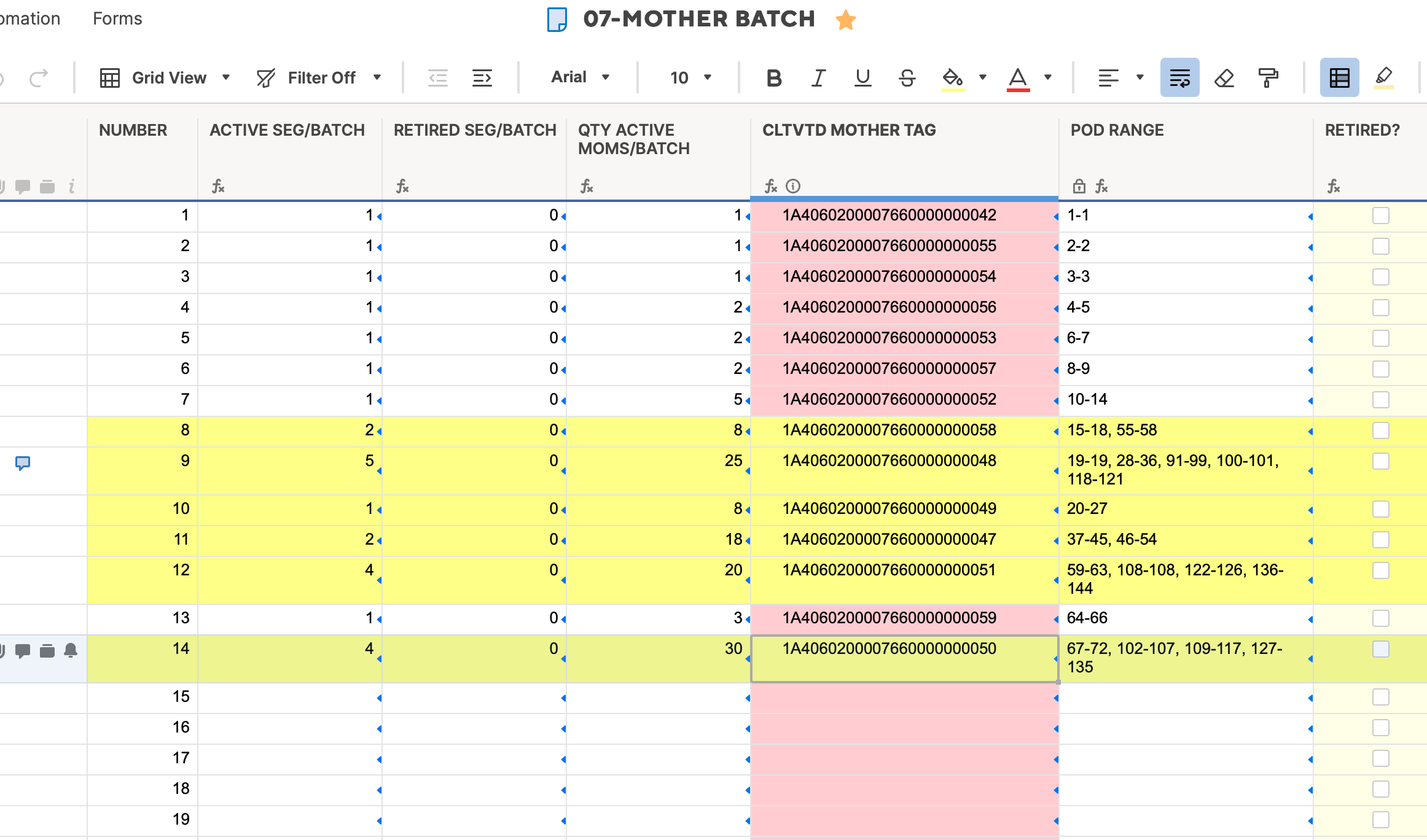Click the redo arrow icon
This screenshot has height=840, width=1427.
(x=38, y=78)
